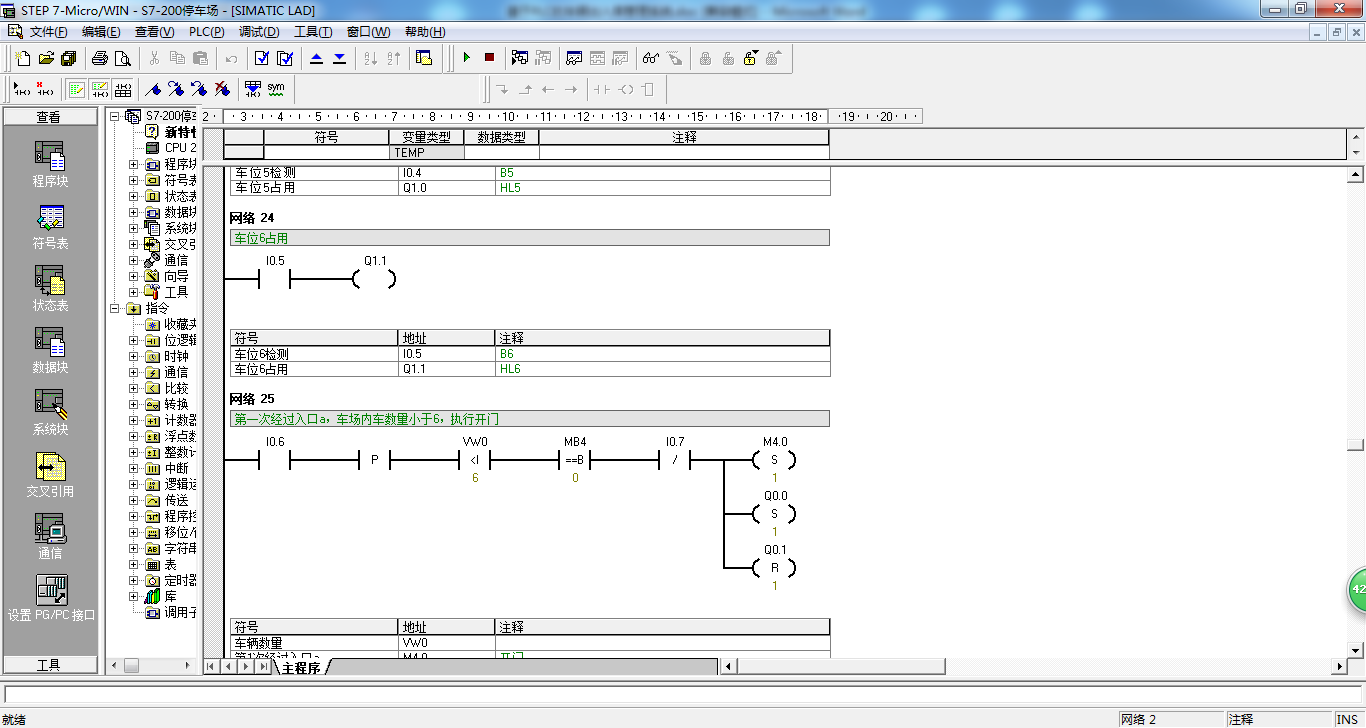The width and height of the screenshot is (1366, 728).
Task: Compile the program with the first checkmark icon
Action: pyautogui.click(x=262, y=58)
